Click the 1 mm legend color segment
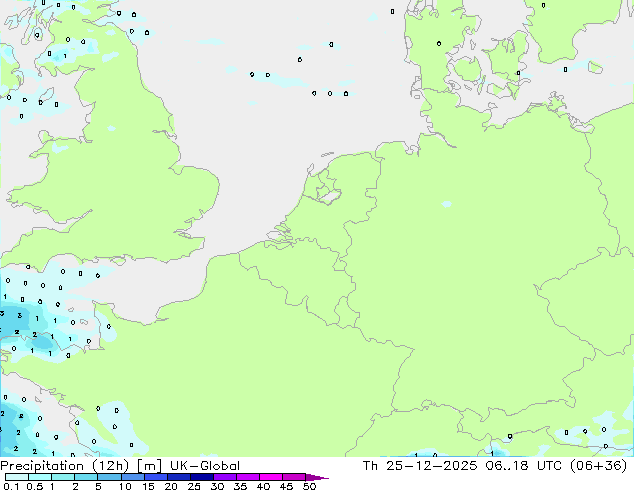Screen dimensions: 634x490 pyautogui.click(x=63, y=478)
